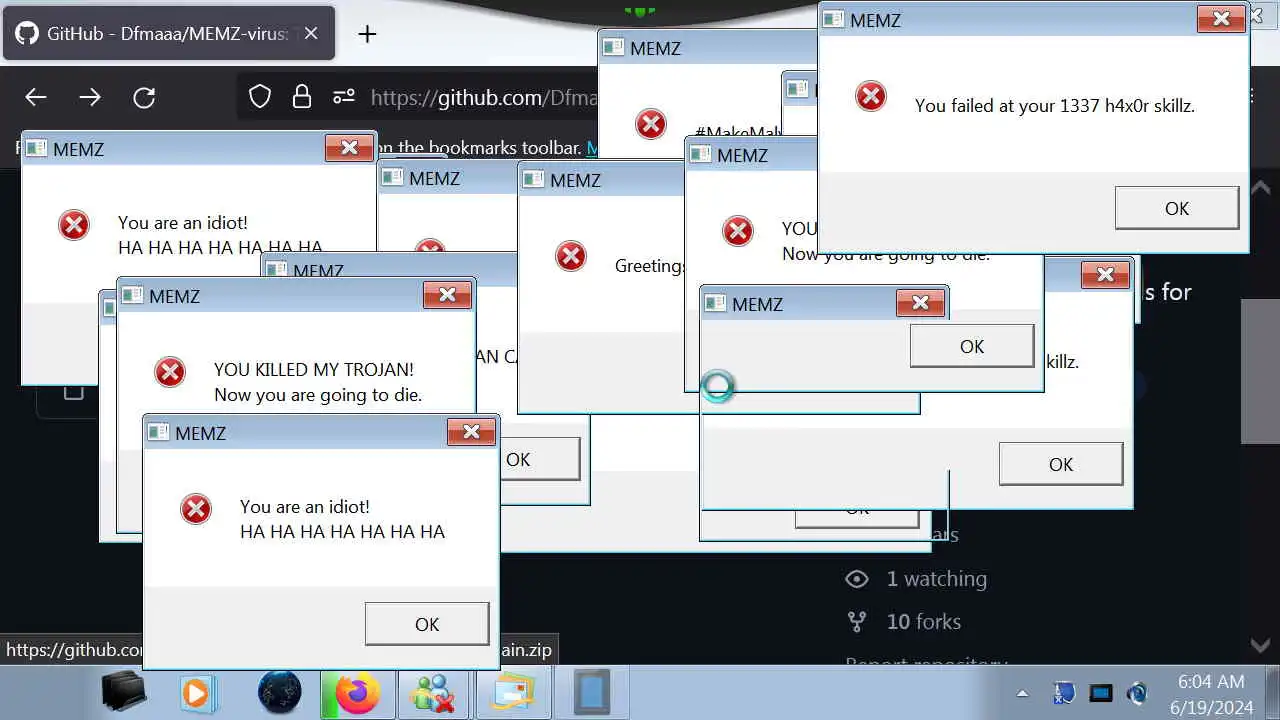Go forward in the browser
The height and width of the screenshot is (720, 1280).
point(90,97)
